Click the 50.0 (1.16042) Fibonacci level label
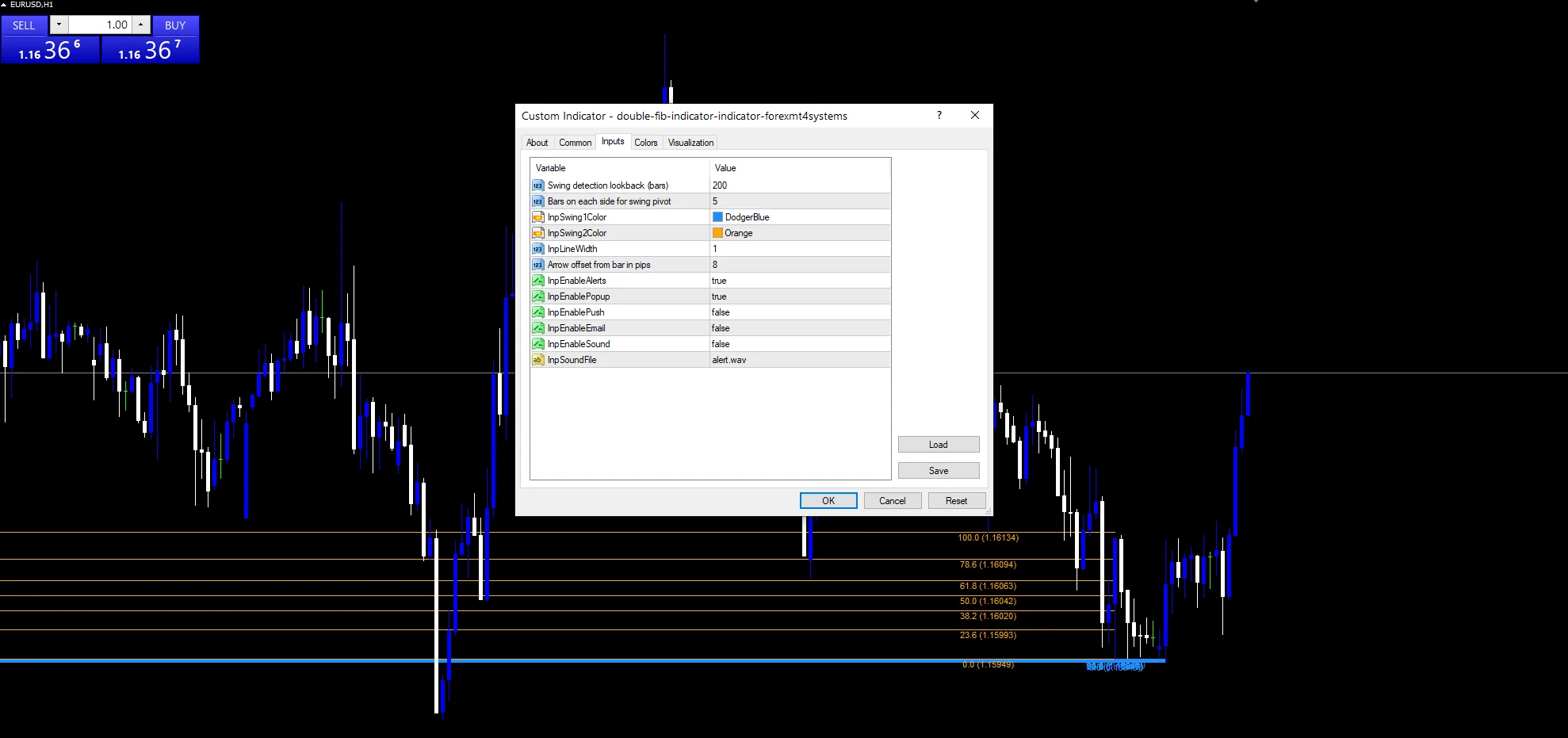 988,601
